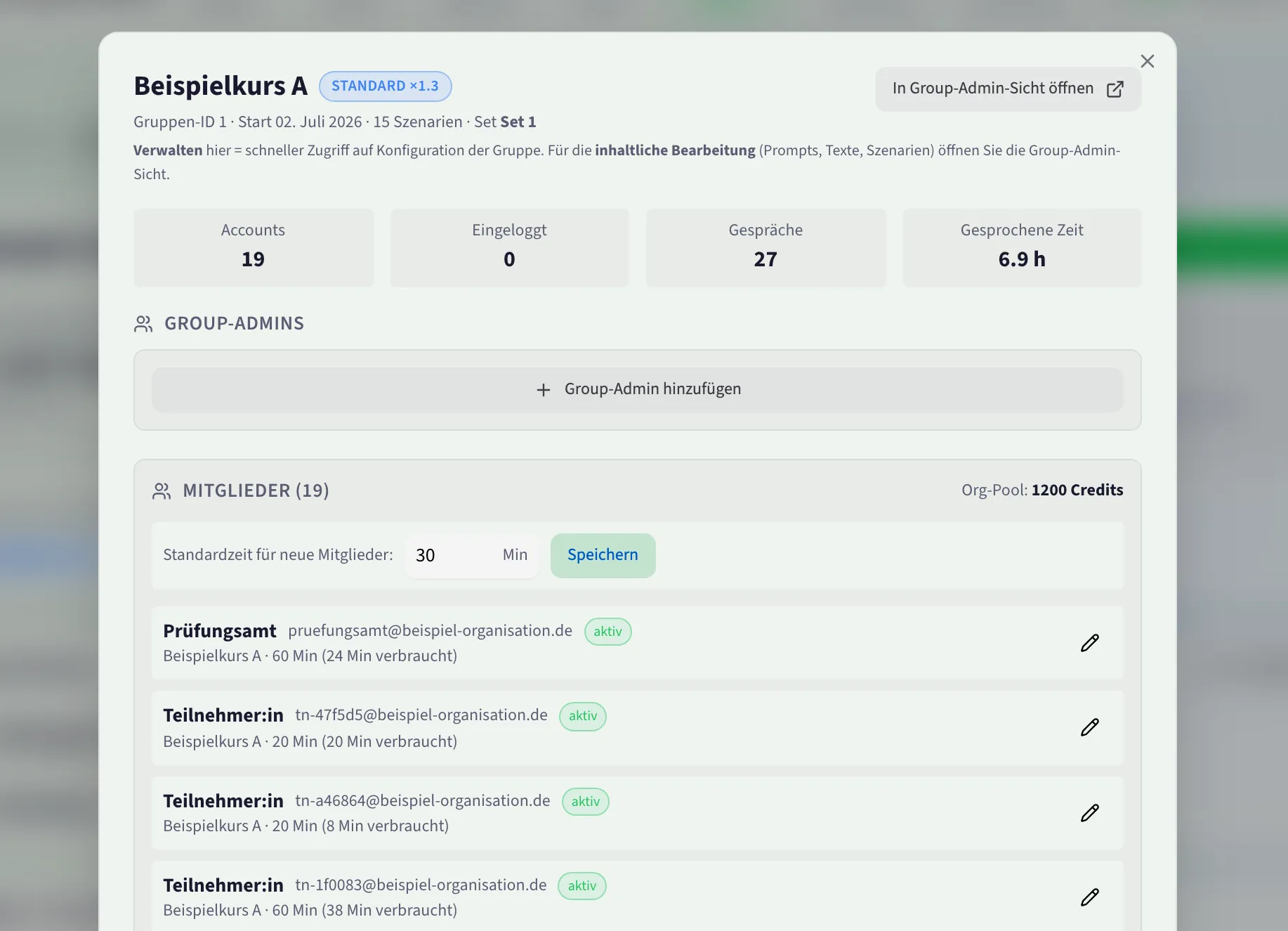This screenshot has width=1288, height=931.
Task: Click the tn-a46864@beispiel-organisation.de email
Action: point(423,800)
